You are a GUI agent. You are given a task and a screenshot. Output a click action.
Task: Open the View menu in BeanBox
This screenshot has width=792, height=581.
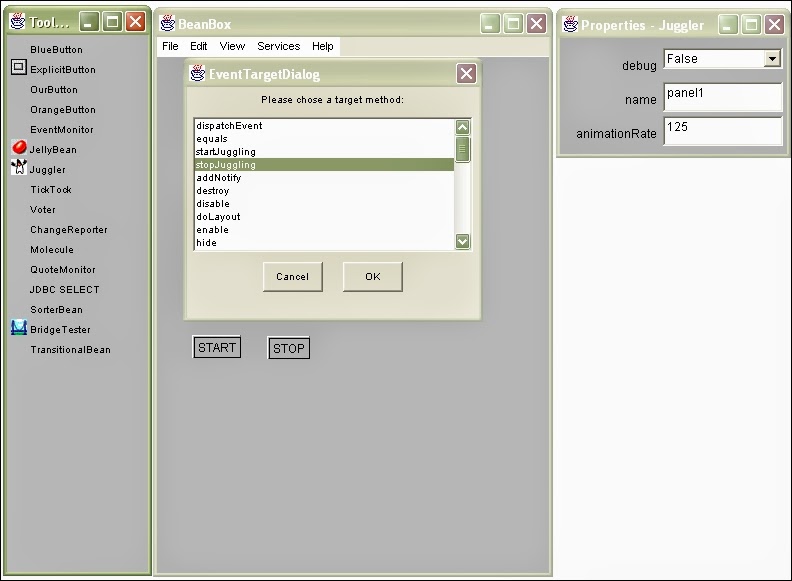232,46
